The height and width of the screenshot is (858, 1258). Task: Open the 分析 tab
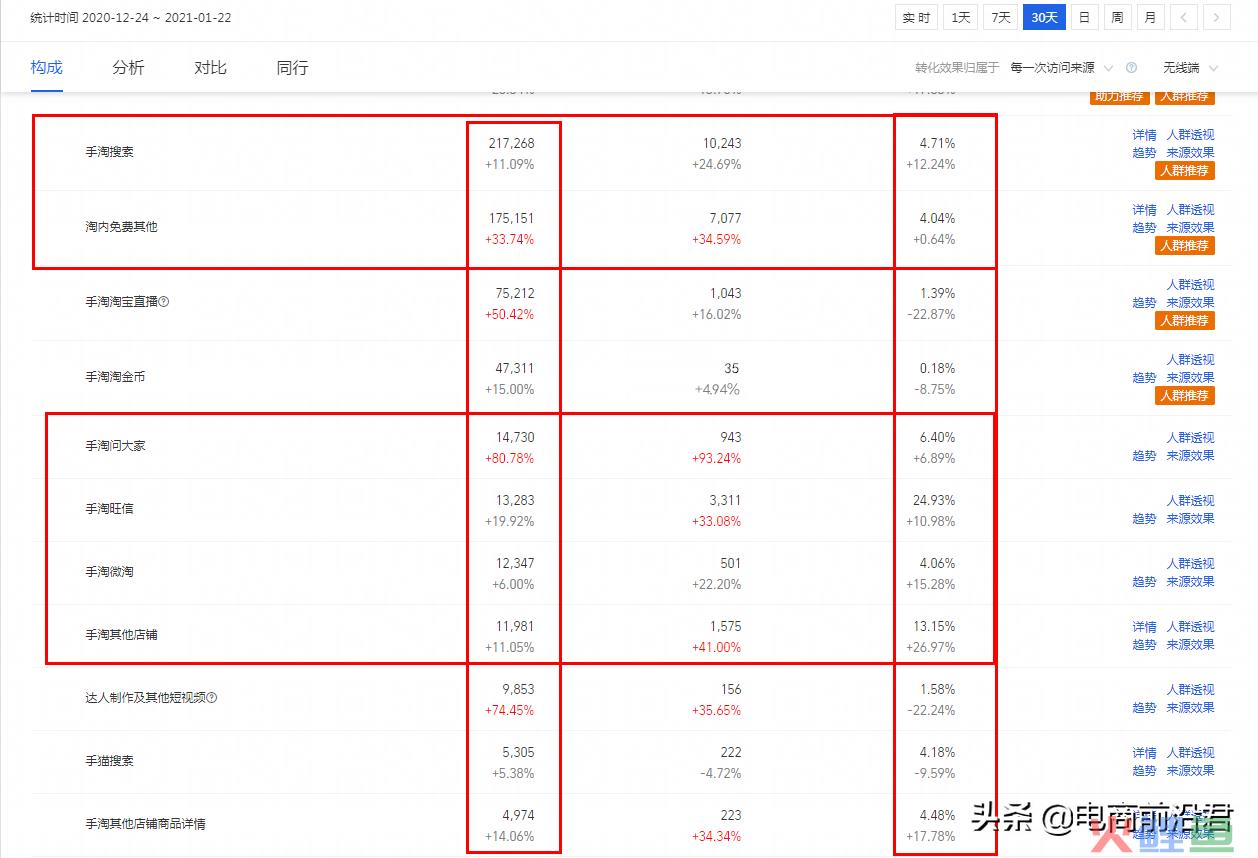(x=128, y=68)
